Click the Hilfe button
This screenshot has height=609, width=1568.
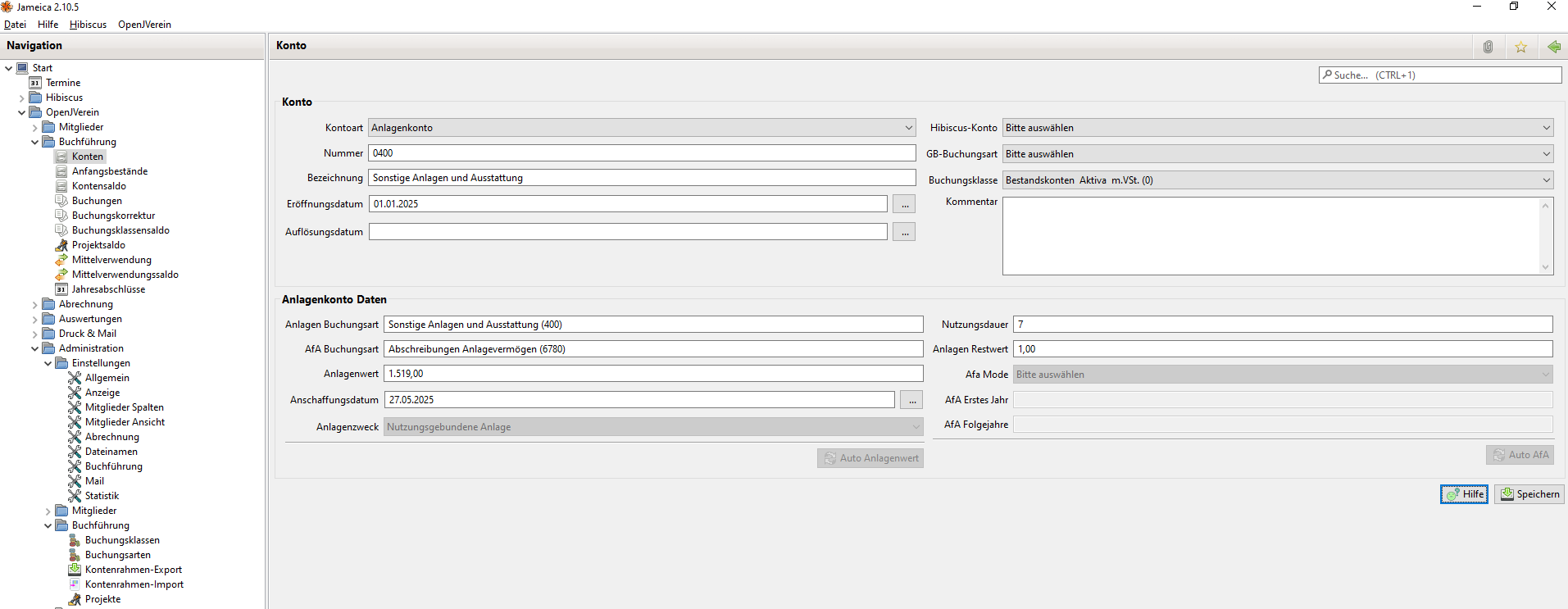pos(1464,494)
